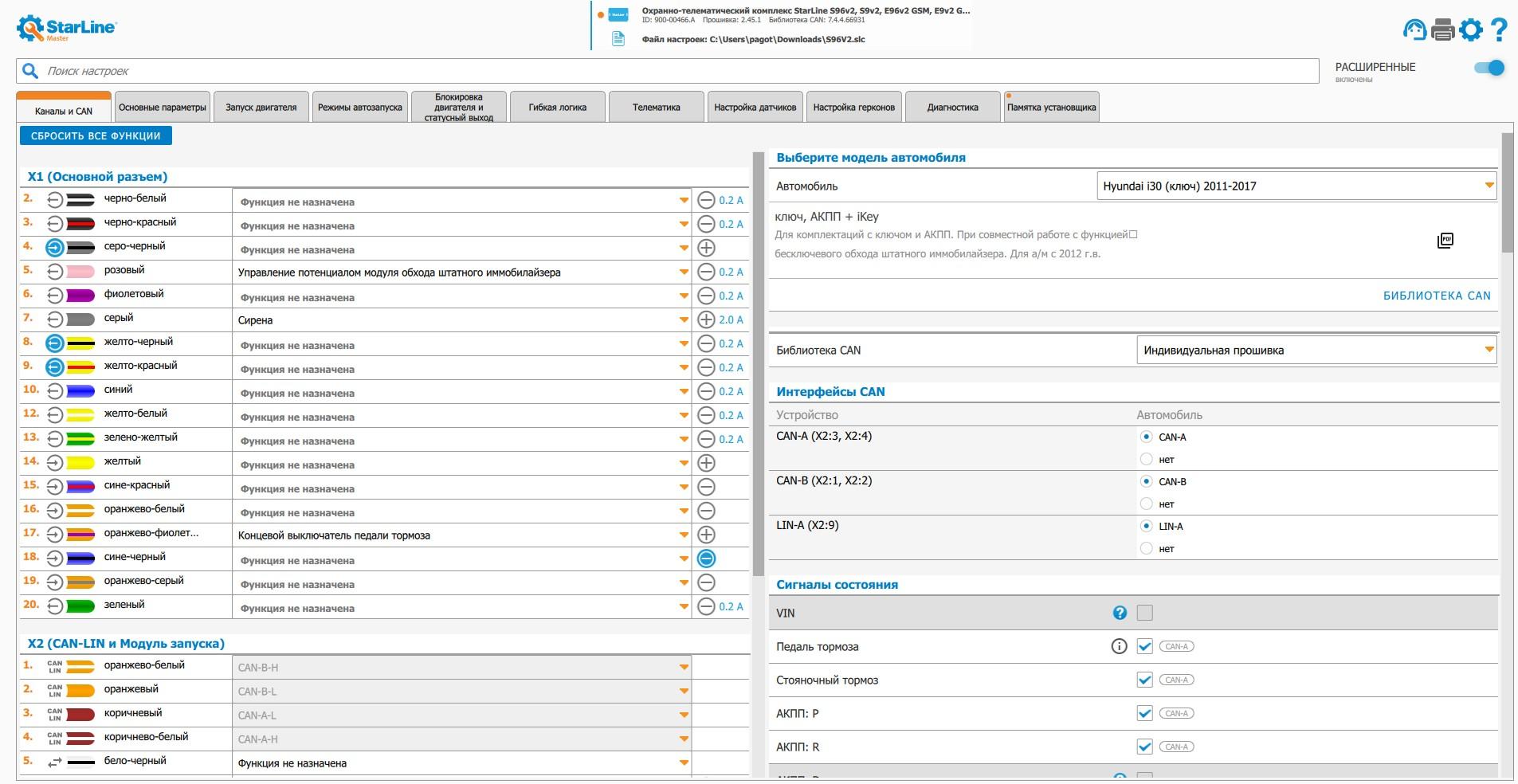Screen dimensions: 1518x784
Task: Click the StarLine Master logo
Action: click(66, 28)
